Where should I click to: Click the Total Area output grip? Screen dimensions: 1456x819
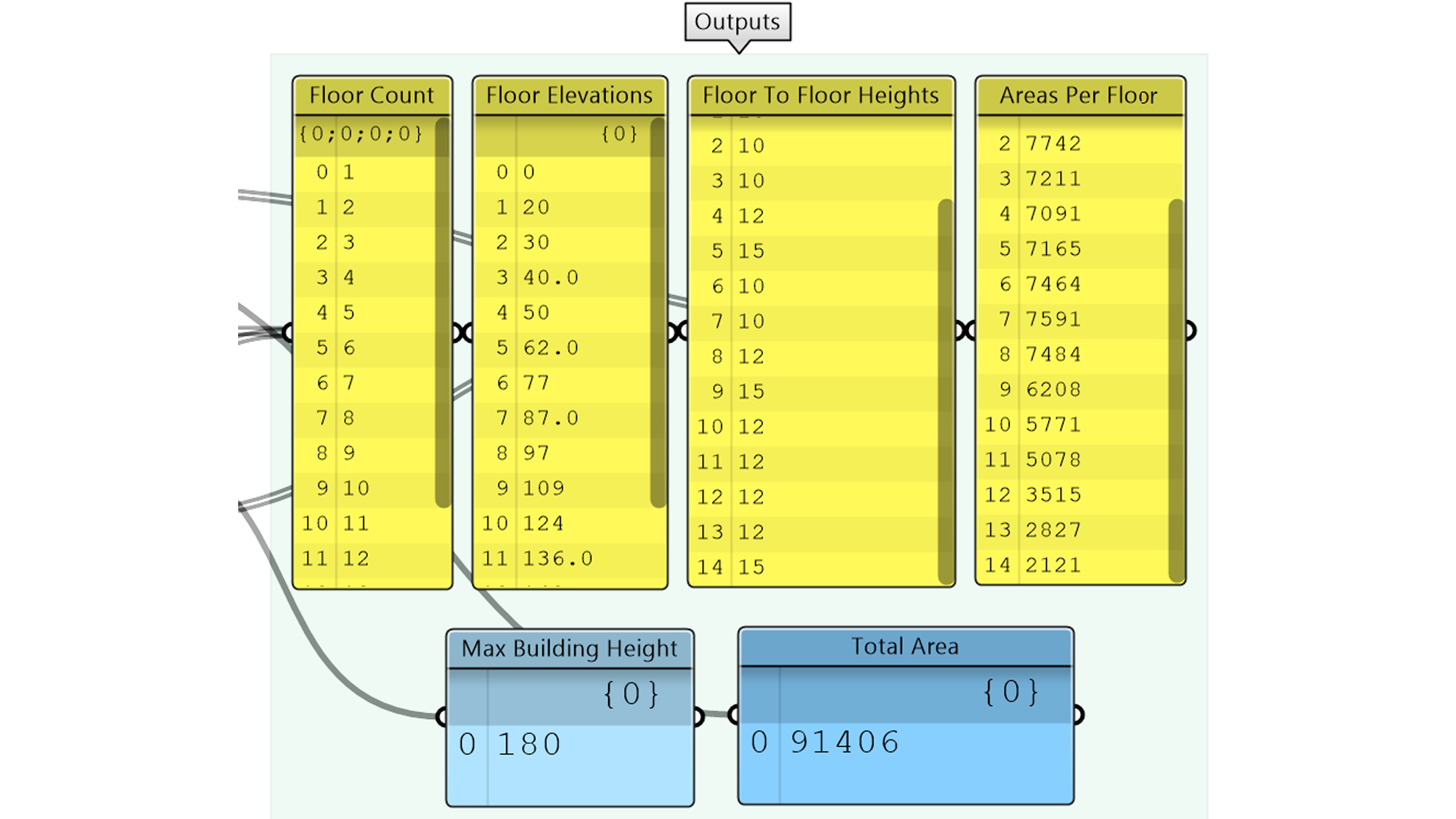pyautogui.click(x=1078, y=714)
